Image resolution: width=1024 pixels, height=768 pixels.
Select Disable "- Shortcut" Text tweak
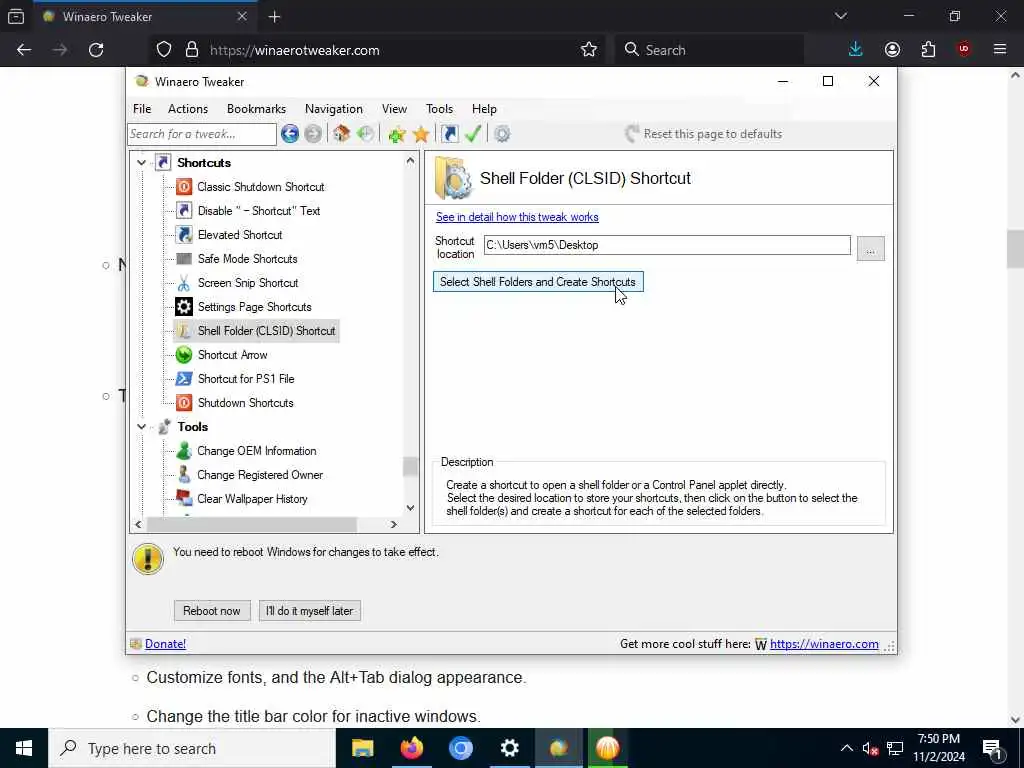pyautogui.click(x=259, y=211)
